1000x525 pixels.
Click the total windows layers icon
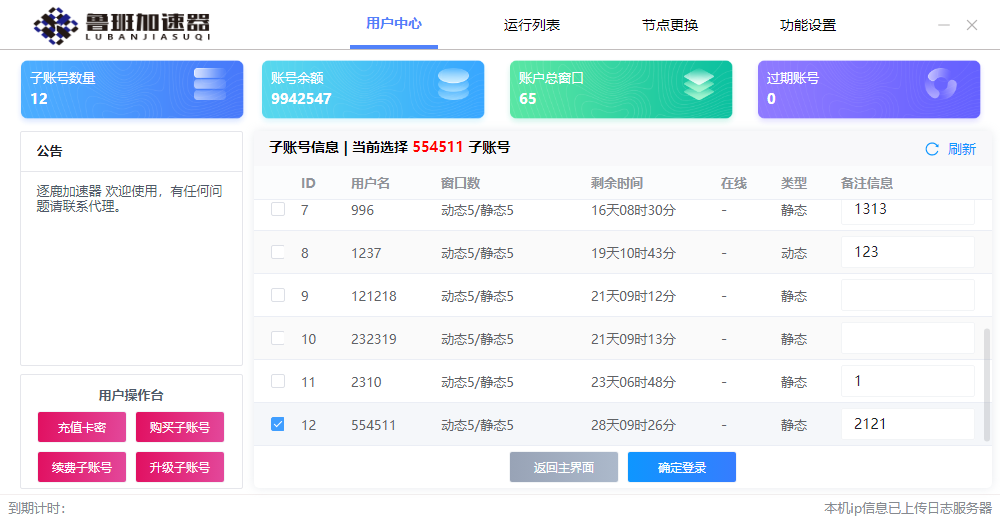[x=699, y=85]
